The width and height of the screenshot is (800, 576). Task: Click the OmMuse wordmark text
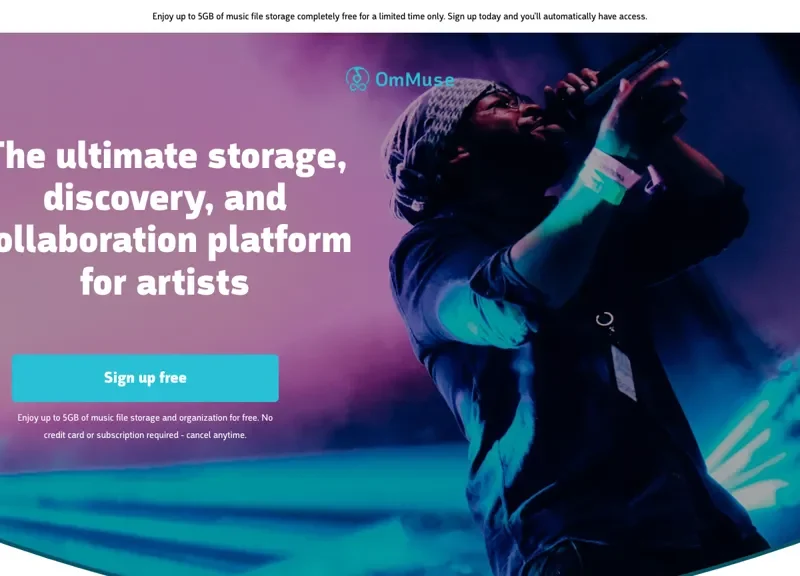click(x=414, y=80)
